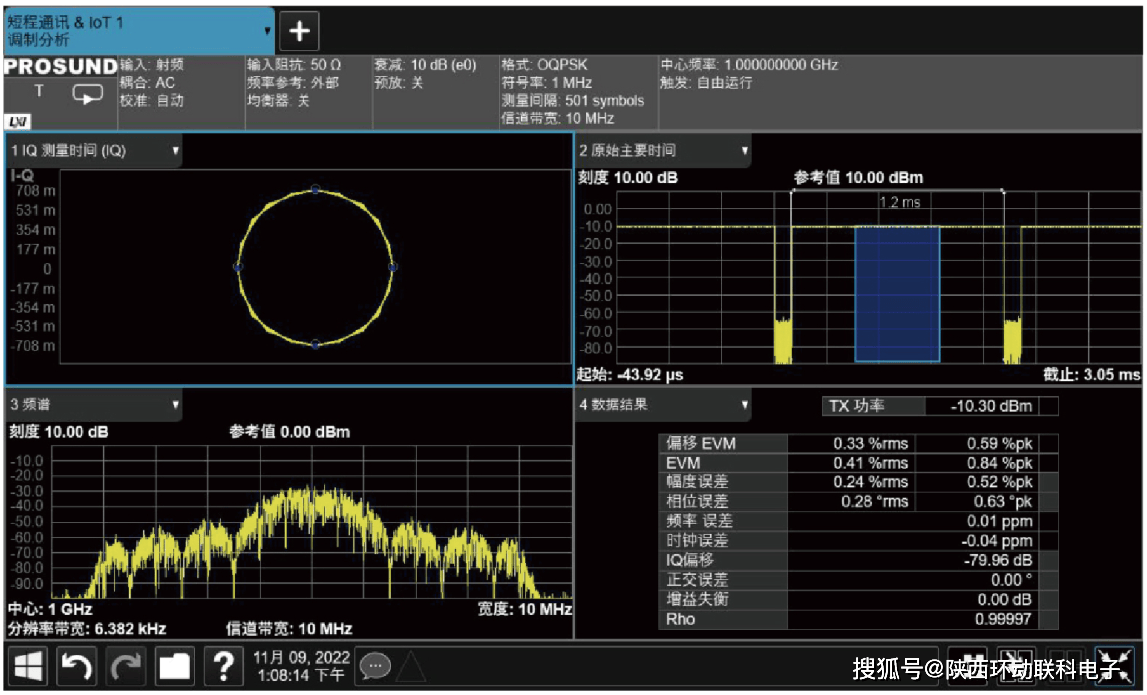Open help with the question mark icon
This screenshot has width=1147, height=695.
224,666
